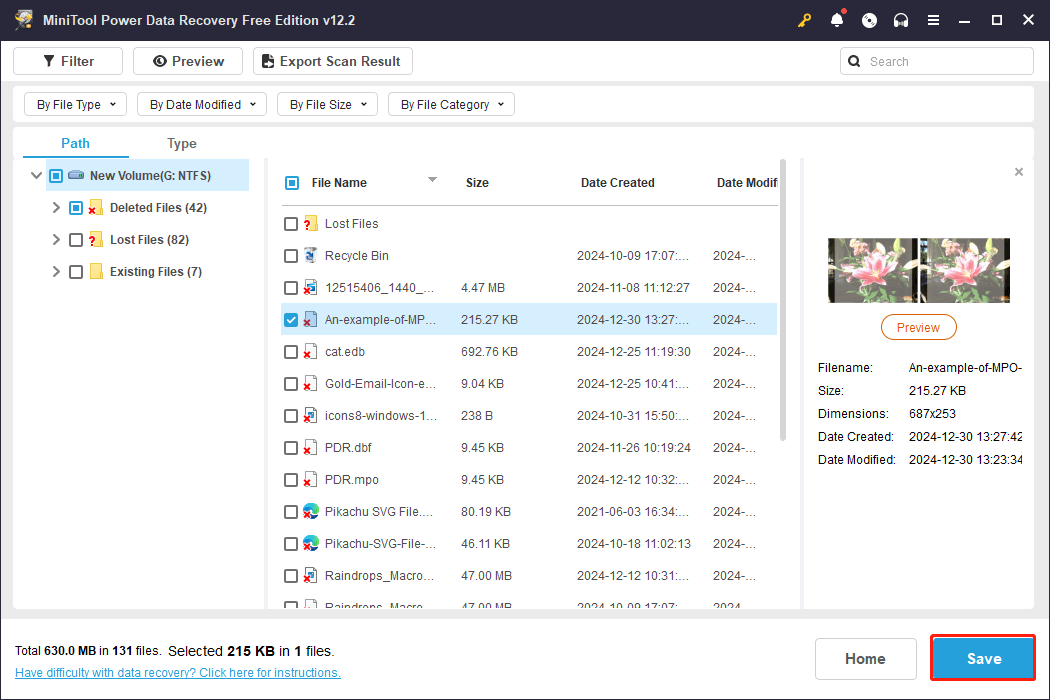This screenshot has width=1050, height=700.
Task: Click the toolbar Preview button
Action: (x=188, y=61)
